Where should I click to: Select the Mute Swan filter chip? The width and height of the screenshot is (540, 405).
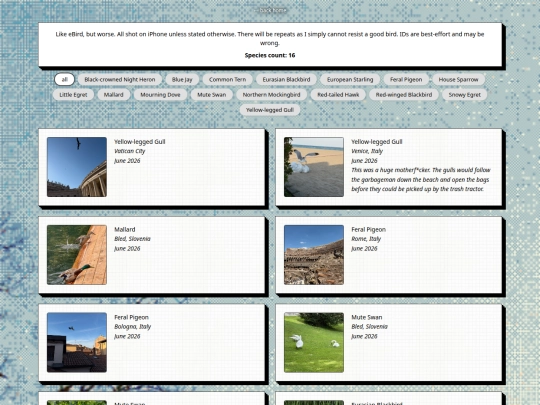(211, 95)
